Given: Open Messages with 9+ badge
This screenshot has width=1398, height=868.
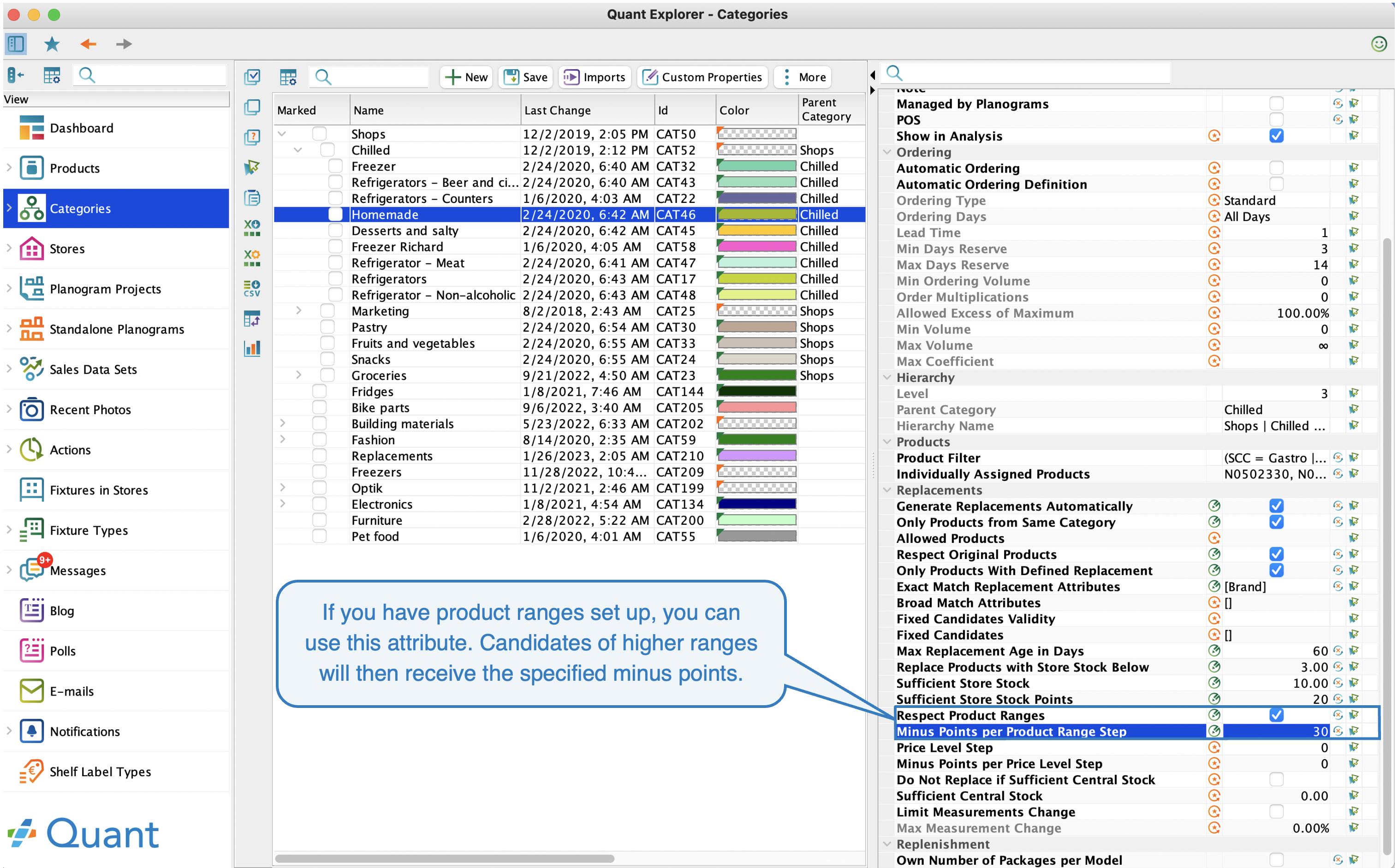Looking at the screenshot, I should (x=116, y=570).
